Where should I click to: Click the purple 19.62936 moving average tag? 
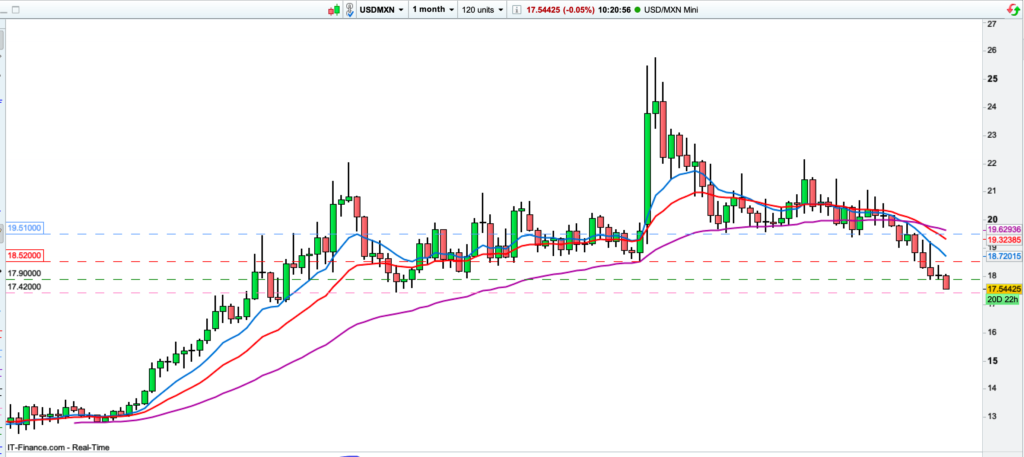tap(1003, 228)
